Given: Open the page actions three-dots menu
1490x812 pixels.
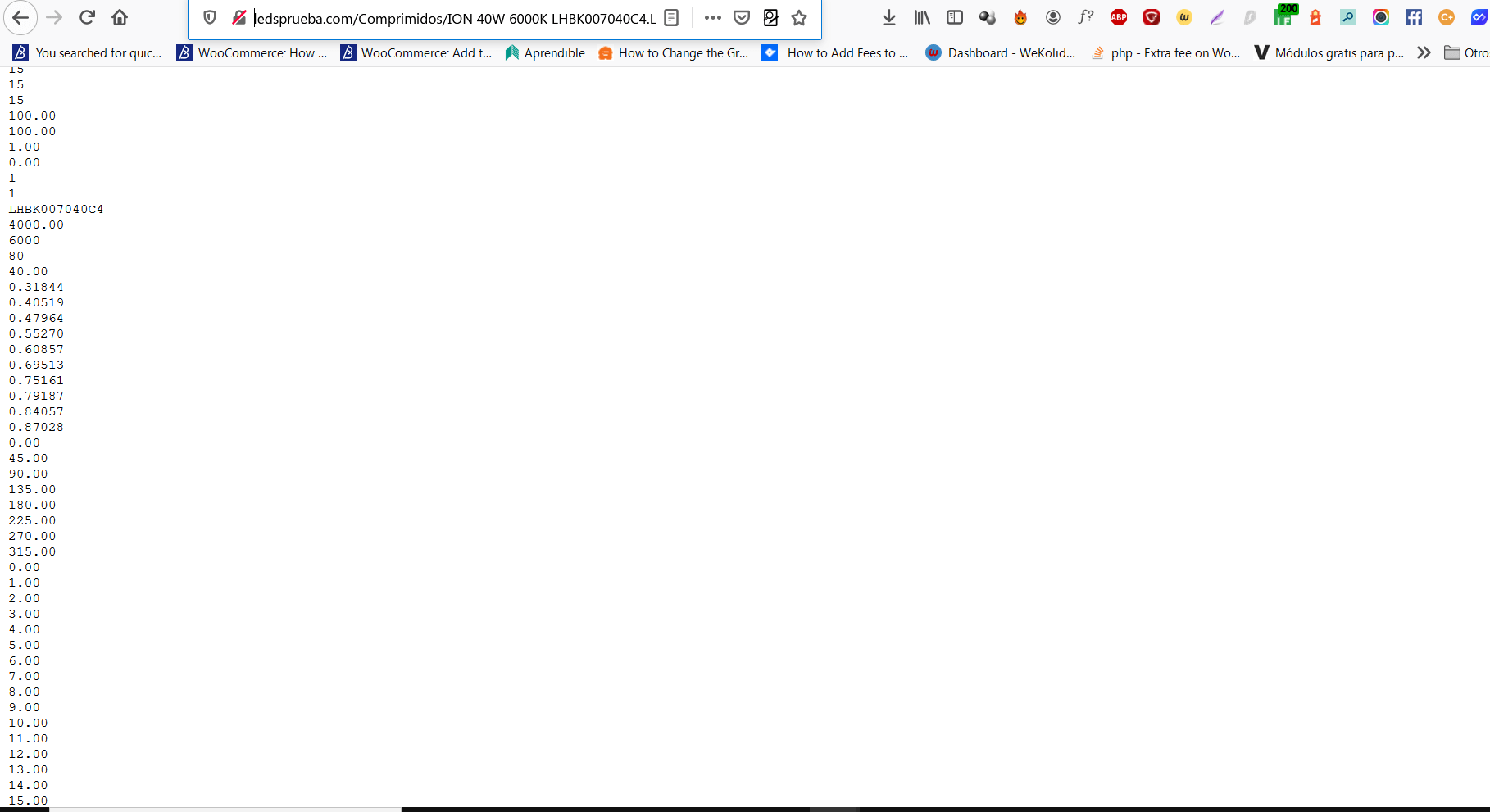Looking at the screenshot, I should click(713, 18).
